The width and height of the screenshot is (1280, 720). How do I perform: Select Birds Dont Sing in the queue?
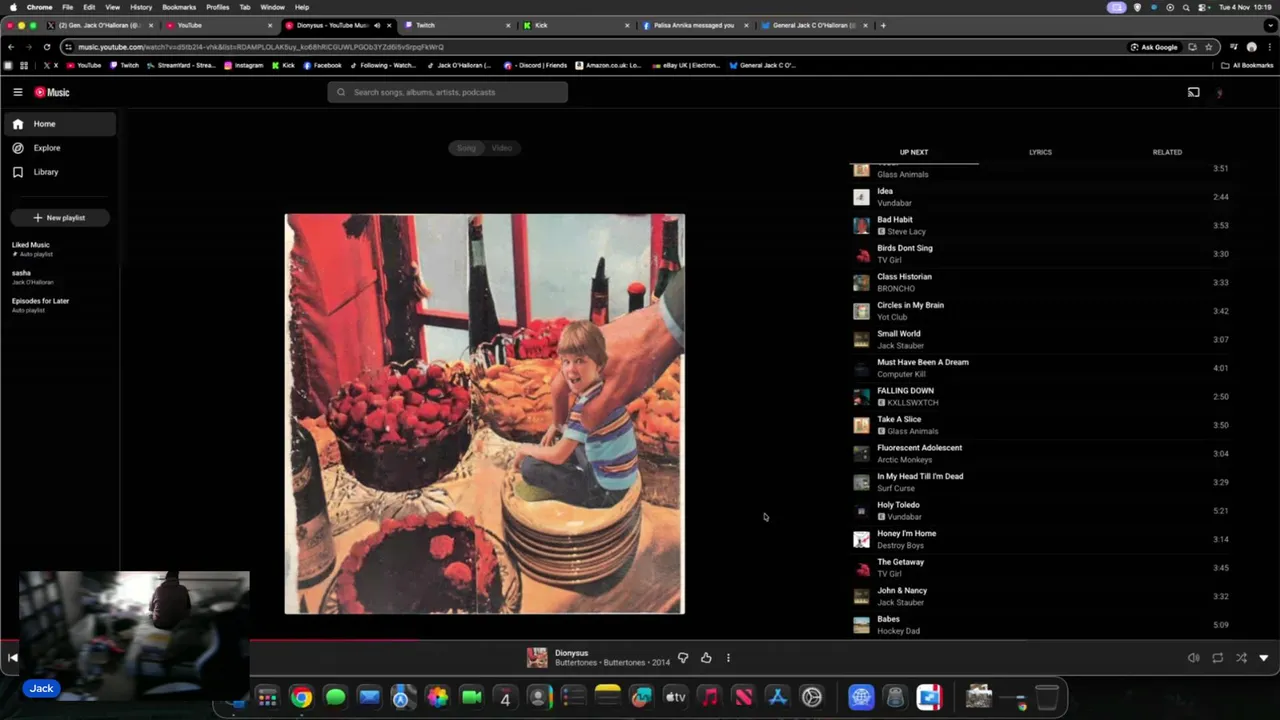(x=1040, y=254)
